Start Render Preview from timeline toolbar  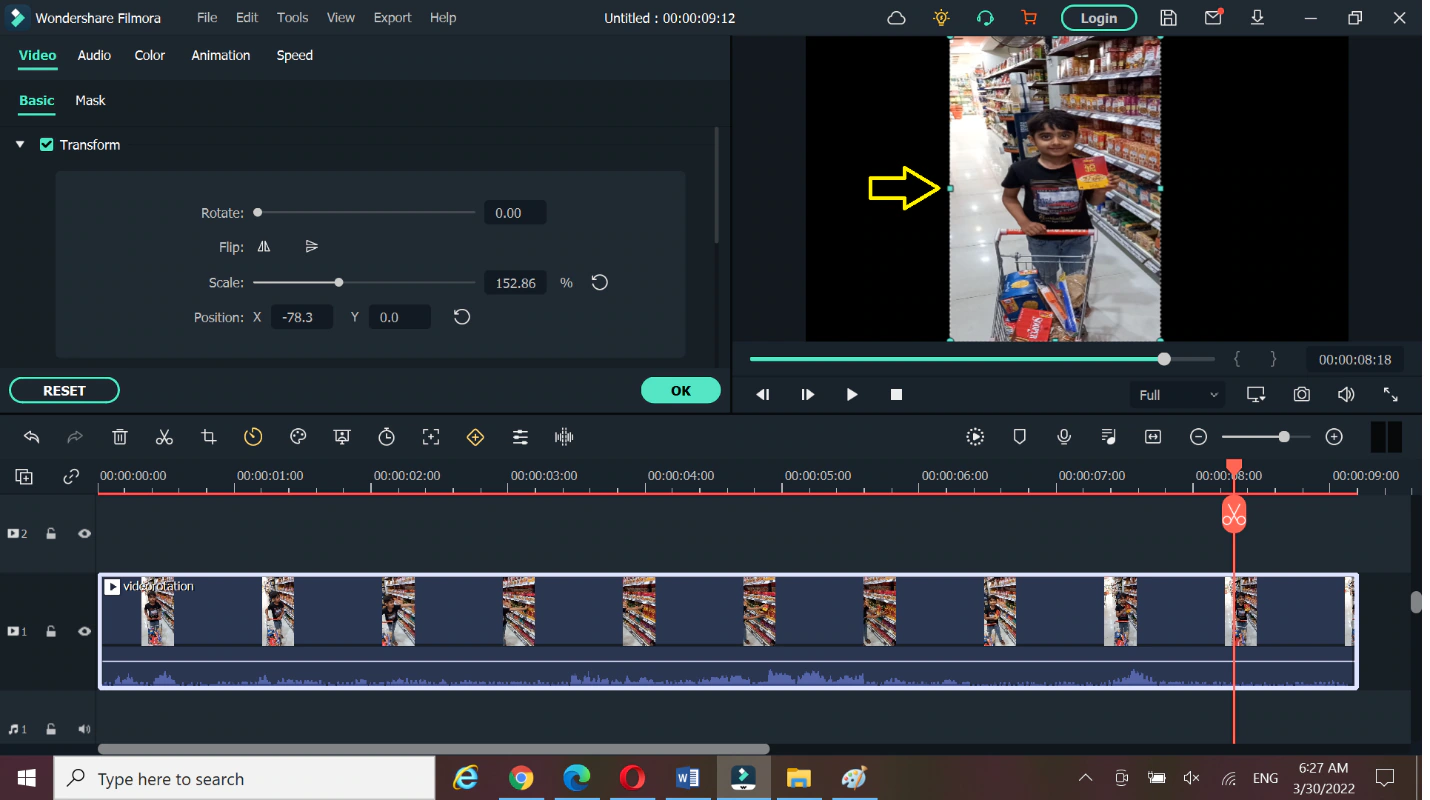click(975, 437)
